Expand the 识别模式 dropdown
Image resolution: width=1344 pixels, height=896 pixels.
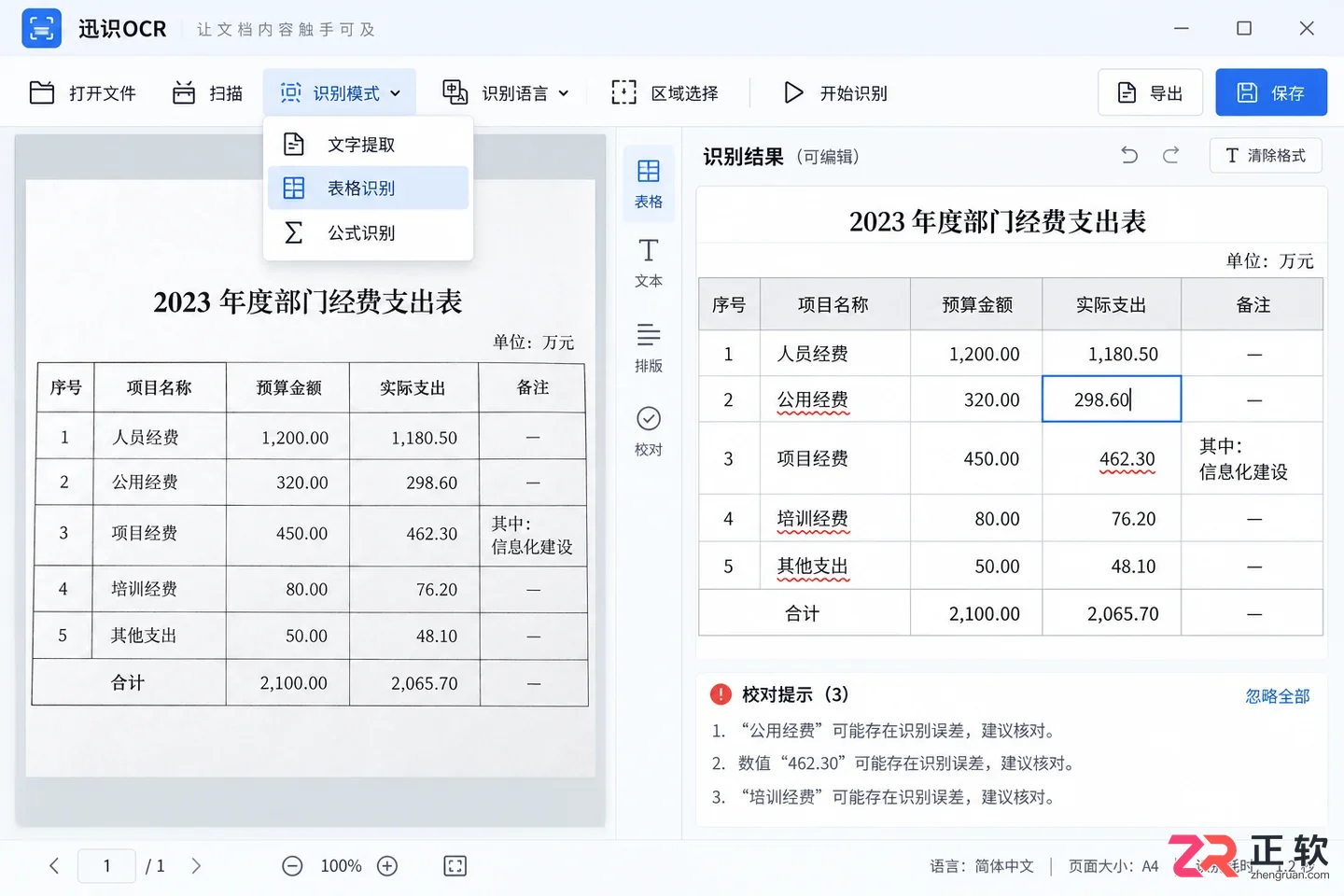340,93
